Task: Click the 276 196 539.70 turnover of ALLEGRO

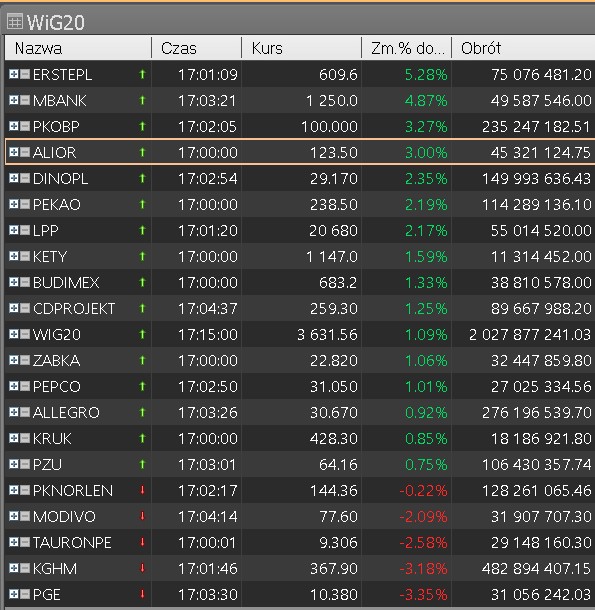Action: pos(536,412)
